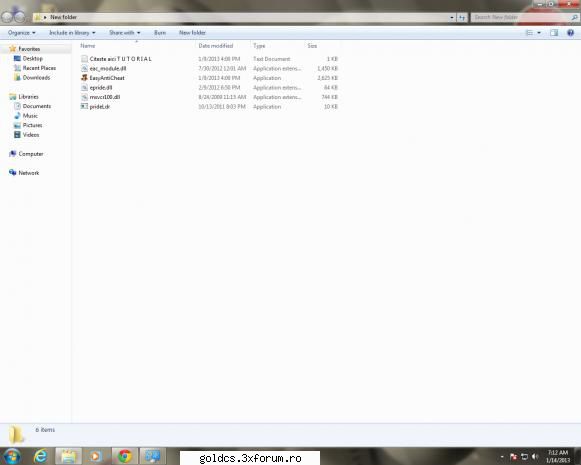Viewport: 581px width, 465px height.
Task: Click the EasyAntiCheat file icon
Action: [x=84, y=78]
